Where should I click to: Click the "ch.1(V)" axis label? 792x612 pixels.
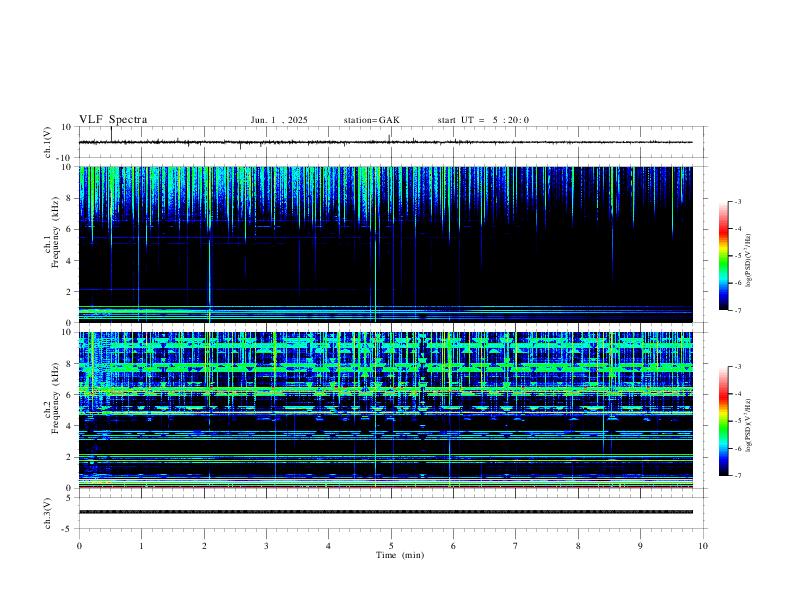click(x=48, y=142)
